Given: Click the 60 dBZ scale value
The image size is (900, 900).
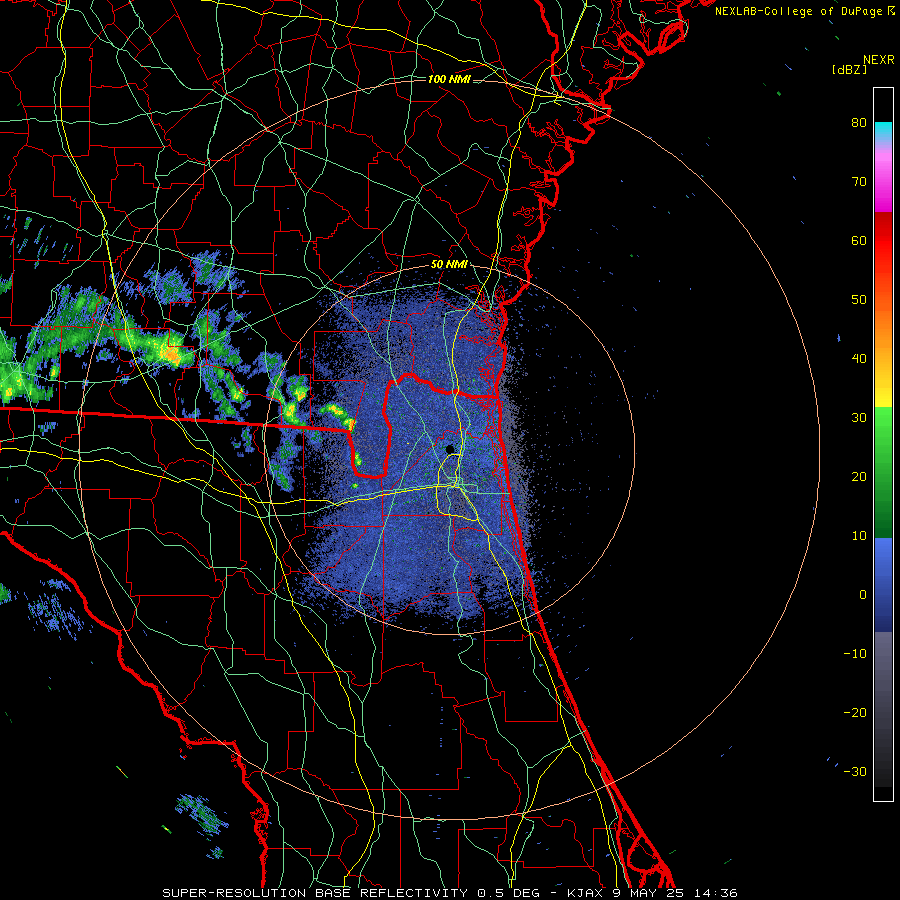Looking at the screenshot, I should pos(859,241).
